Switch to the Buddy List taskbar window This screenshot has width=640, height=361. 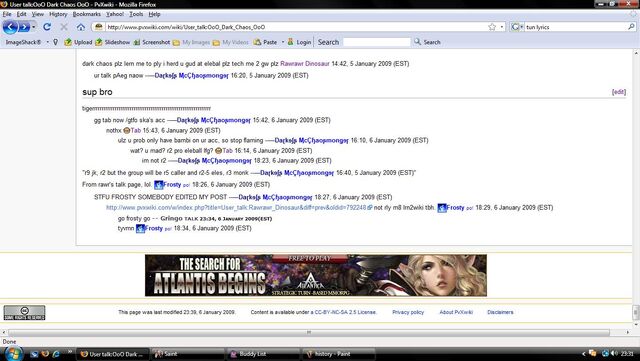263,354
